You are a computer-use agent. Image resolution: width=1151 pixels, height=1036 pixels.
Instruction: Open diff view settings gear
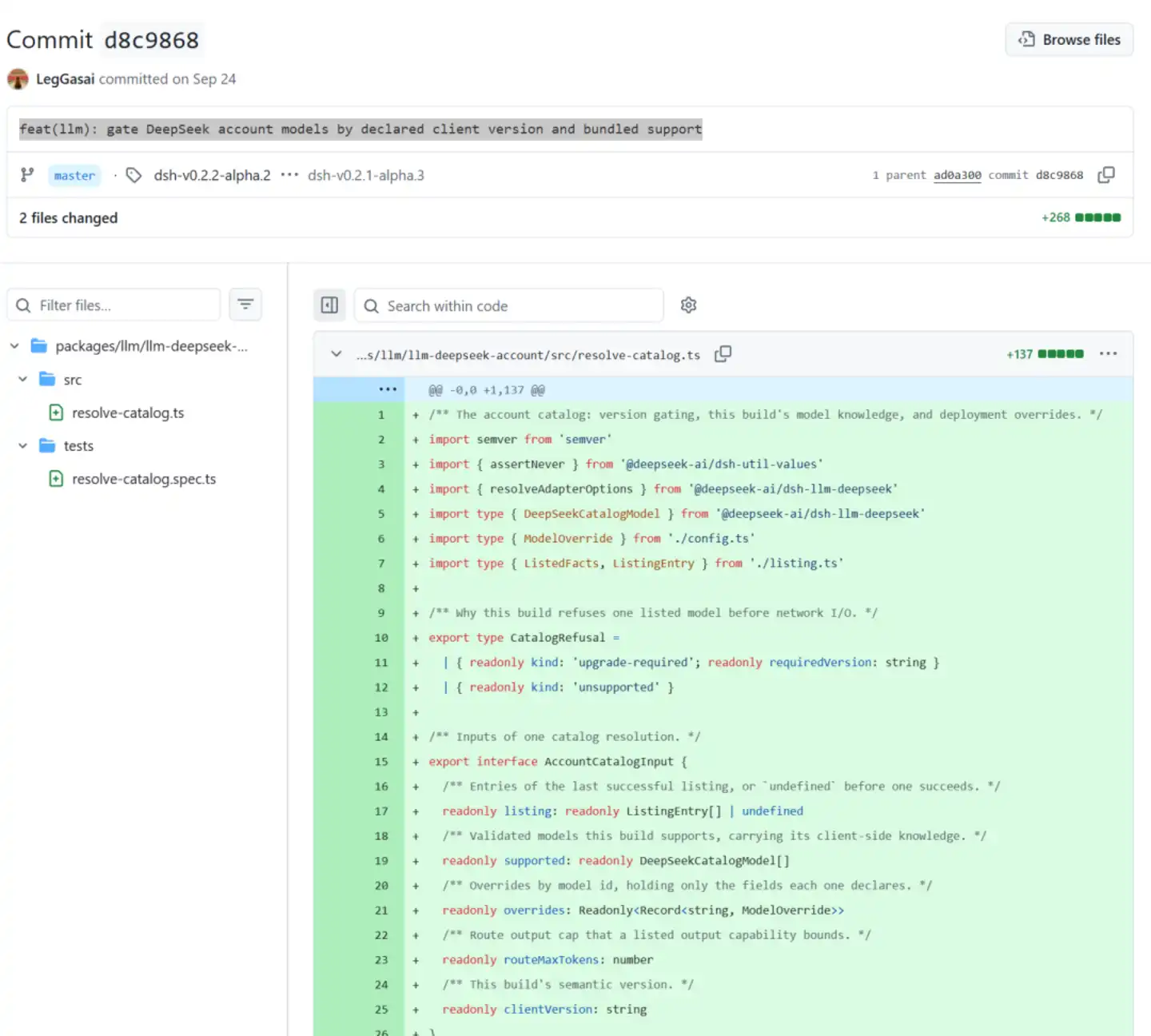point(688,305)
